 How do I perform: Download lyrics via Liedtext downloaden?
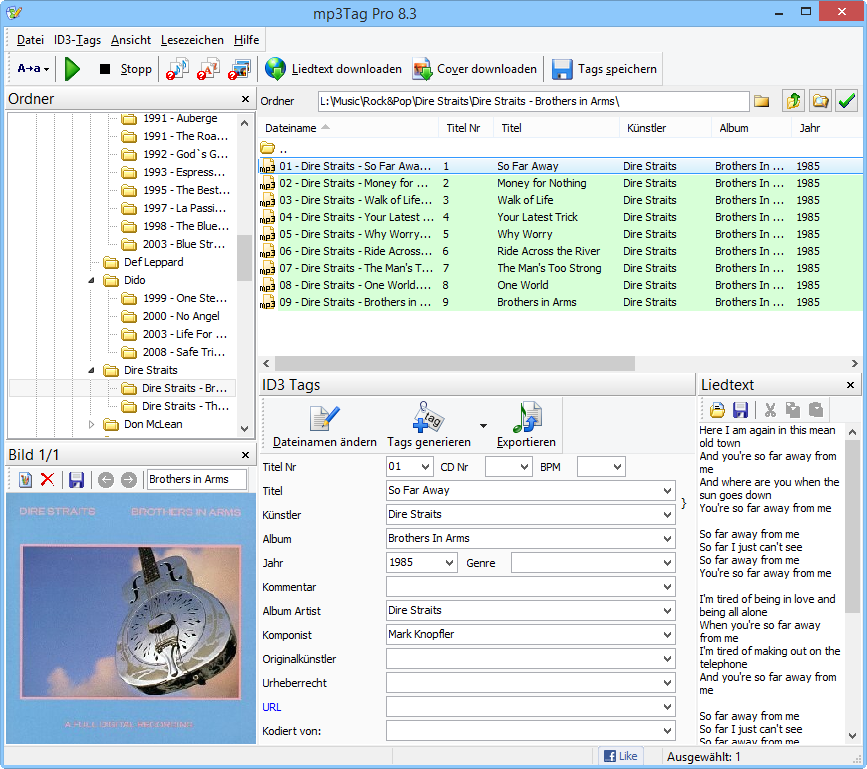coord(333,69)
